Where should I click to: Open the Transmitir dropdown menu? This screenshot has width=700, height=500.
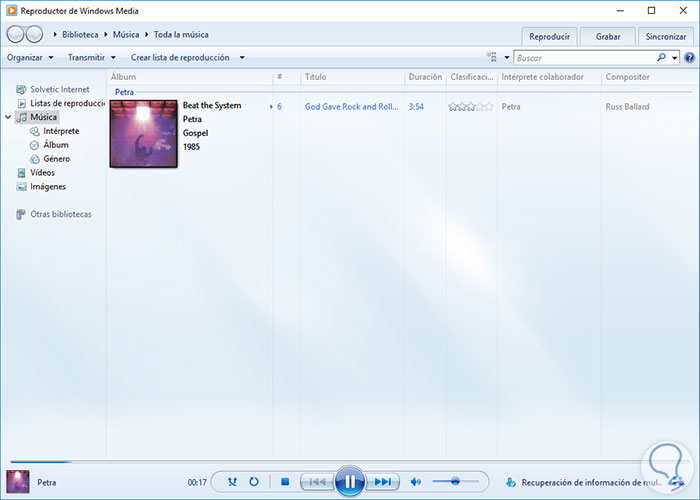[92, 58]
